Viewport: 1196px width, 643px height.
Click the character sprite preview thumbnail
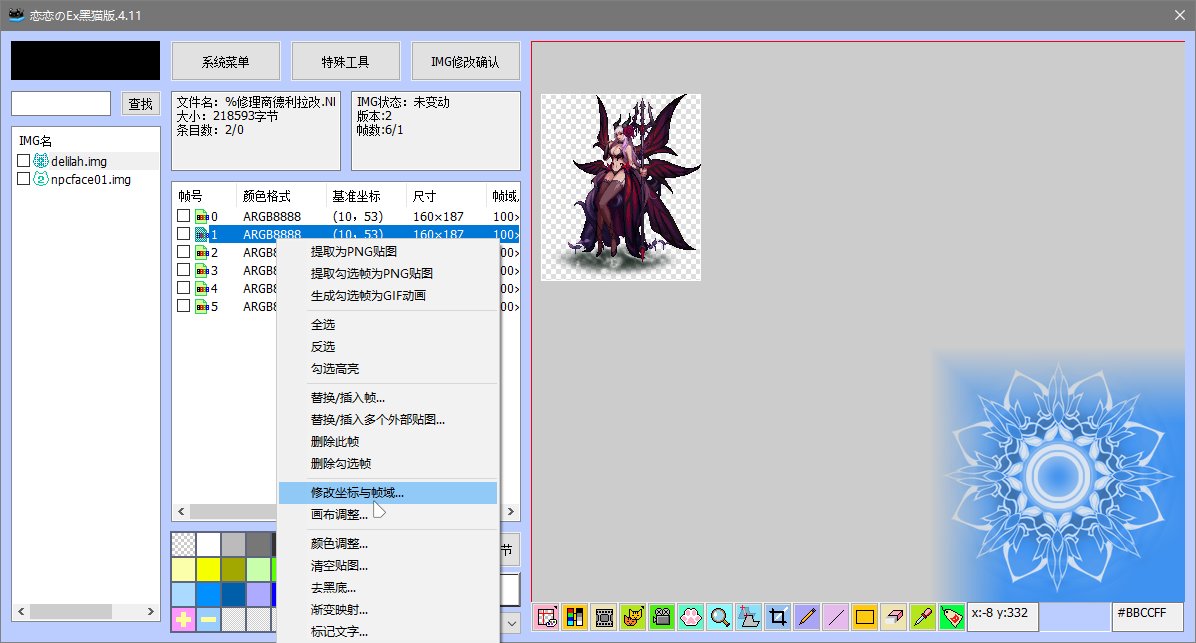[621, 187]
